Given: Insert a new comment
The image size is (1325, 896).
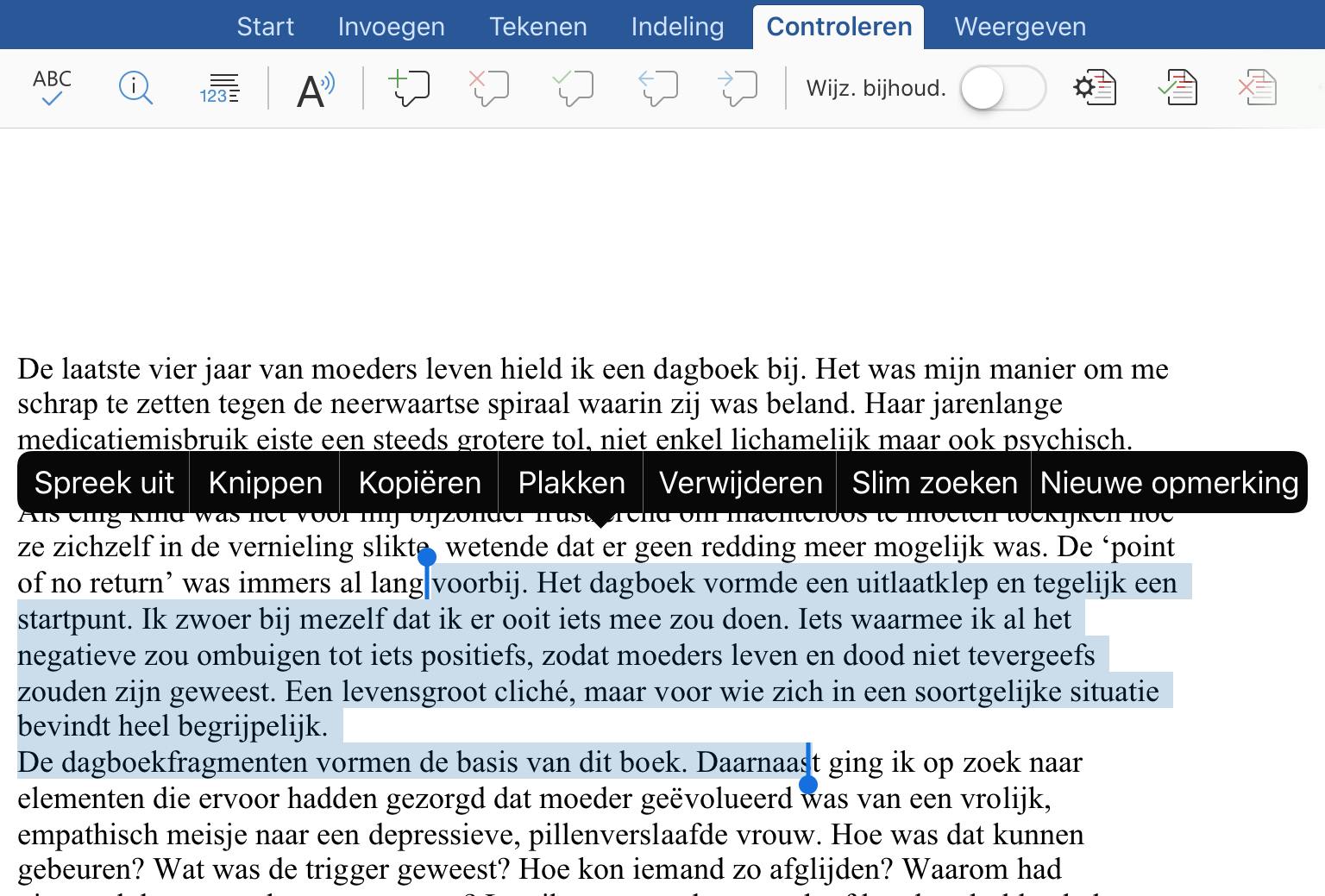Looking at the screenshot, I should pos(410,87).
